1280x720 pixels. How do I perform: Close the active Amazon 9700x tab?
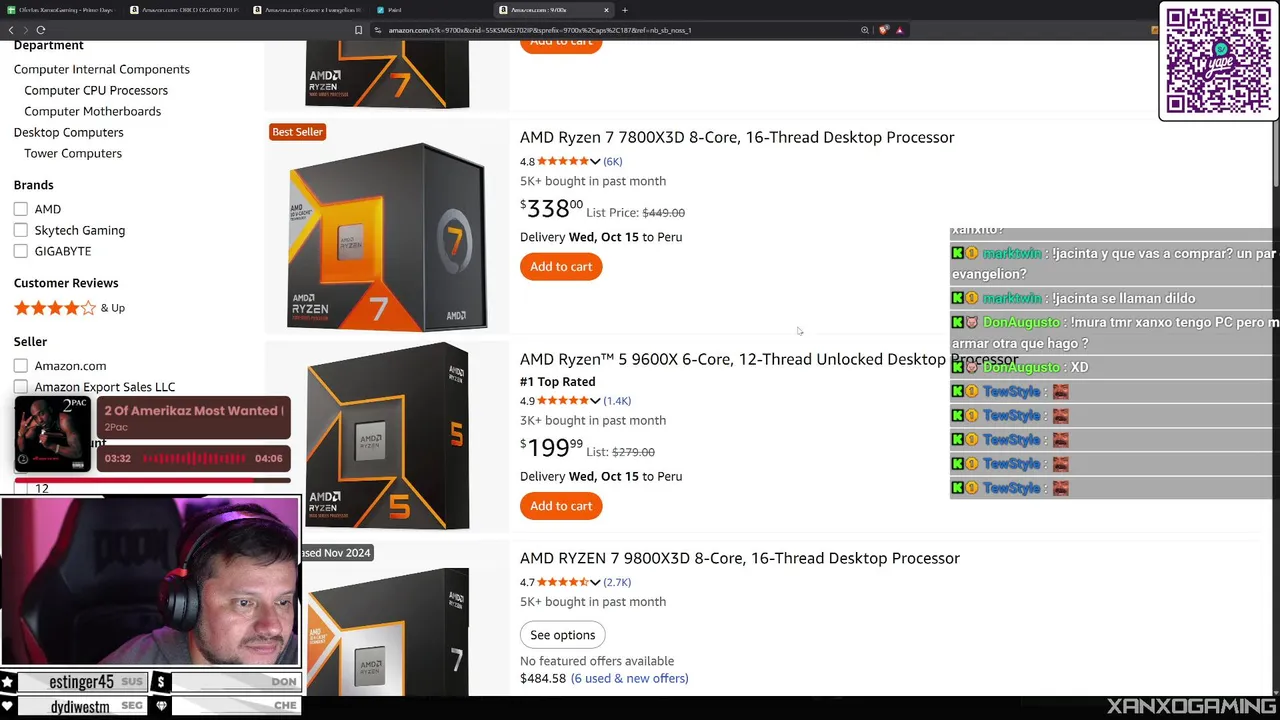click(x=606, y=10)
